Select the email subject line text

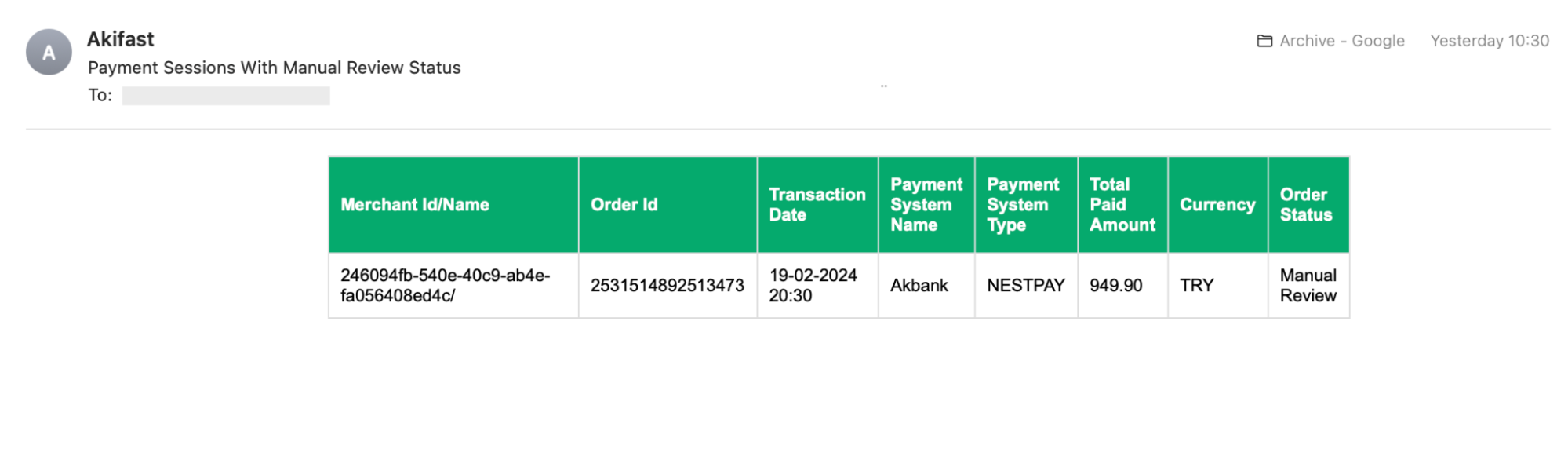click(274, 68)
